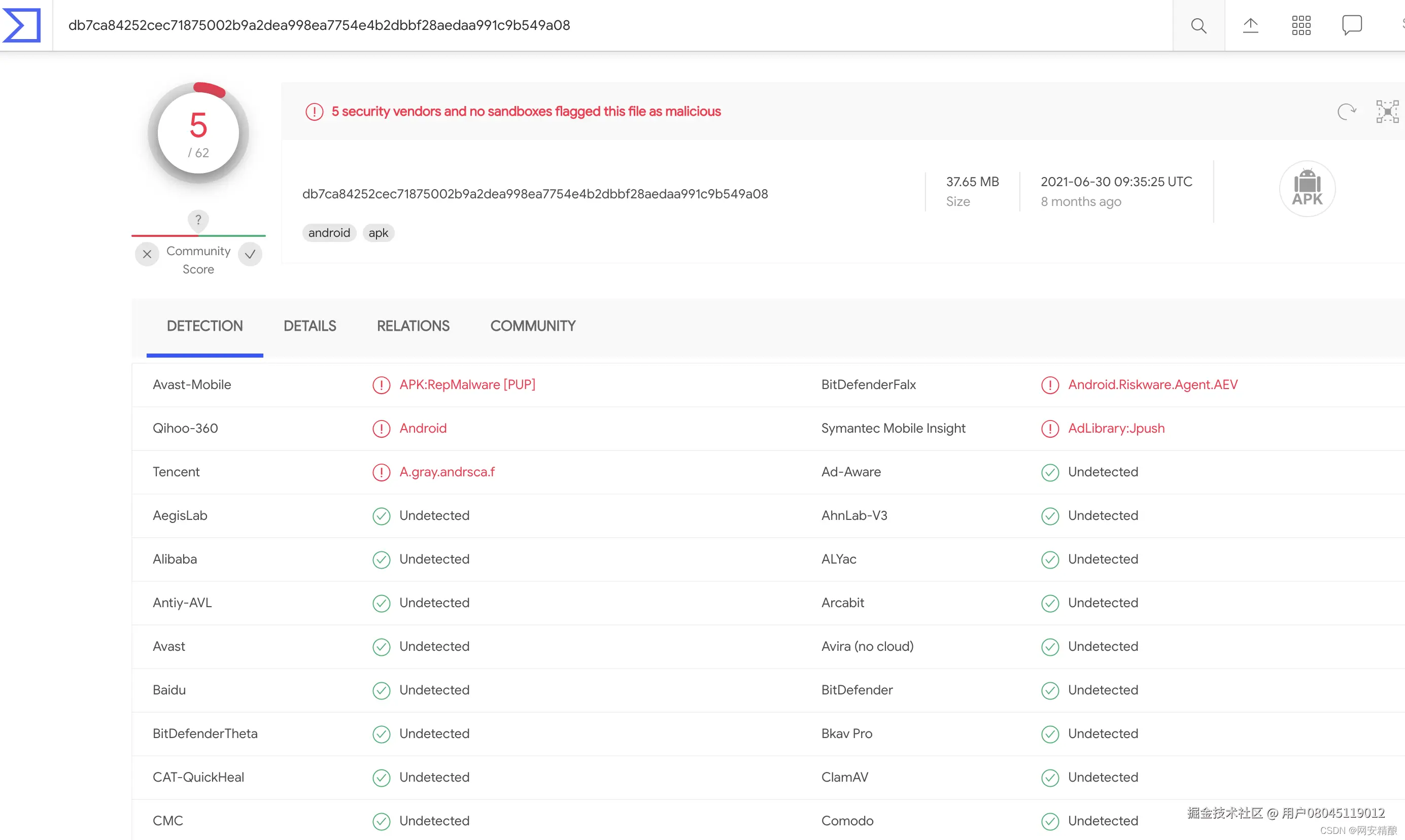Vote malicious with the X button
Image resolution: width=1405 pixels, height=840 pixels.
point(147,254)
